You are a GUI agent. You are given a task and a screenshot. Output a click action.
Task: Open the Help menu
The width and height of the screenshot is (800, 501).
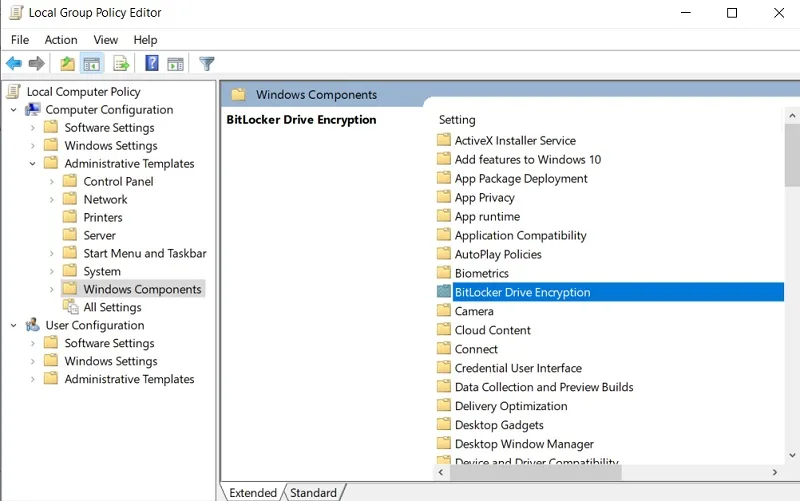click(145, 40)
